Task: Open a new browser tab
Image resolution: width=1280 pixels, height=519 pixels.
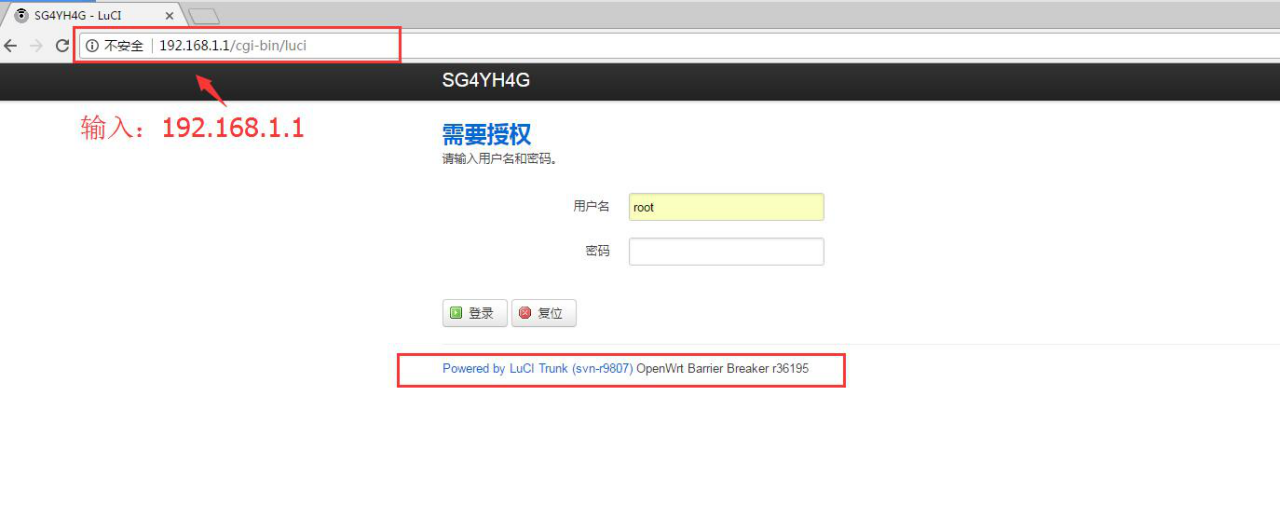Action: click(x=204, y=16)
